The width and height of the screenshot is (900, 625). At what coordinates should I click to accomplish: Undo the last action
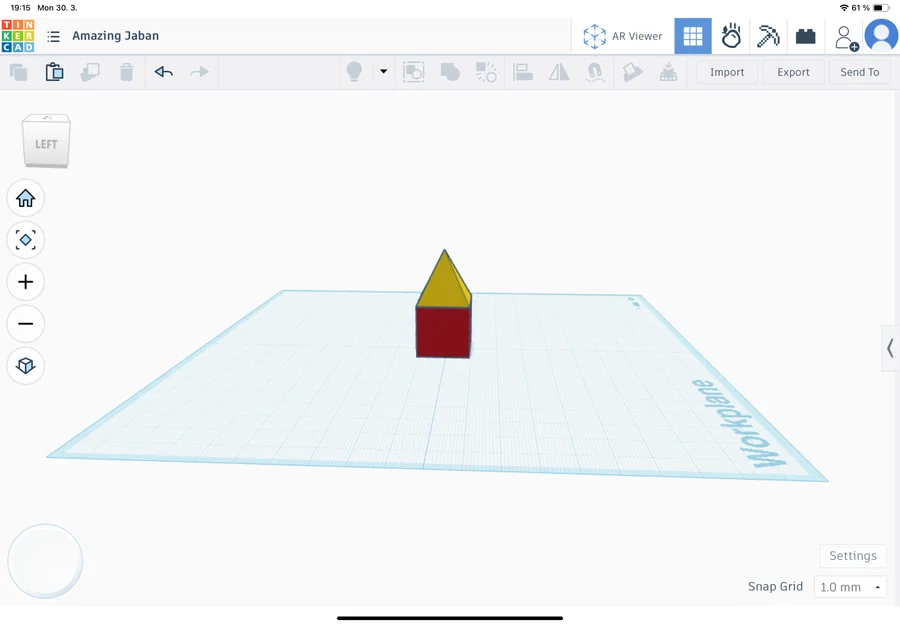[163, 71]
